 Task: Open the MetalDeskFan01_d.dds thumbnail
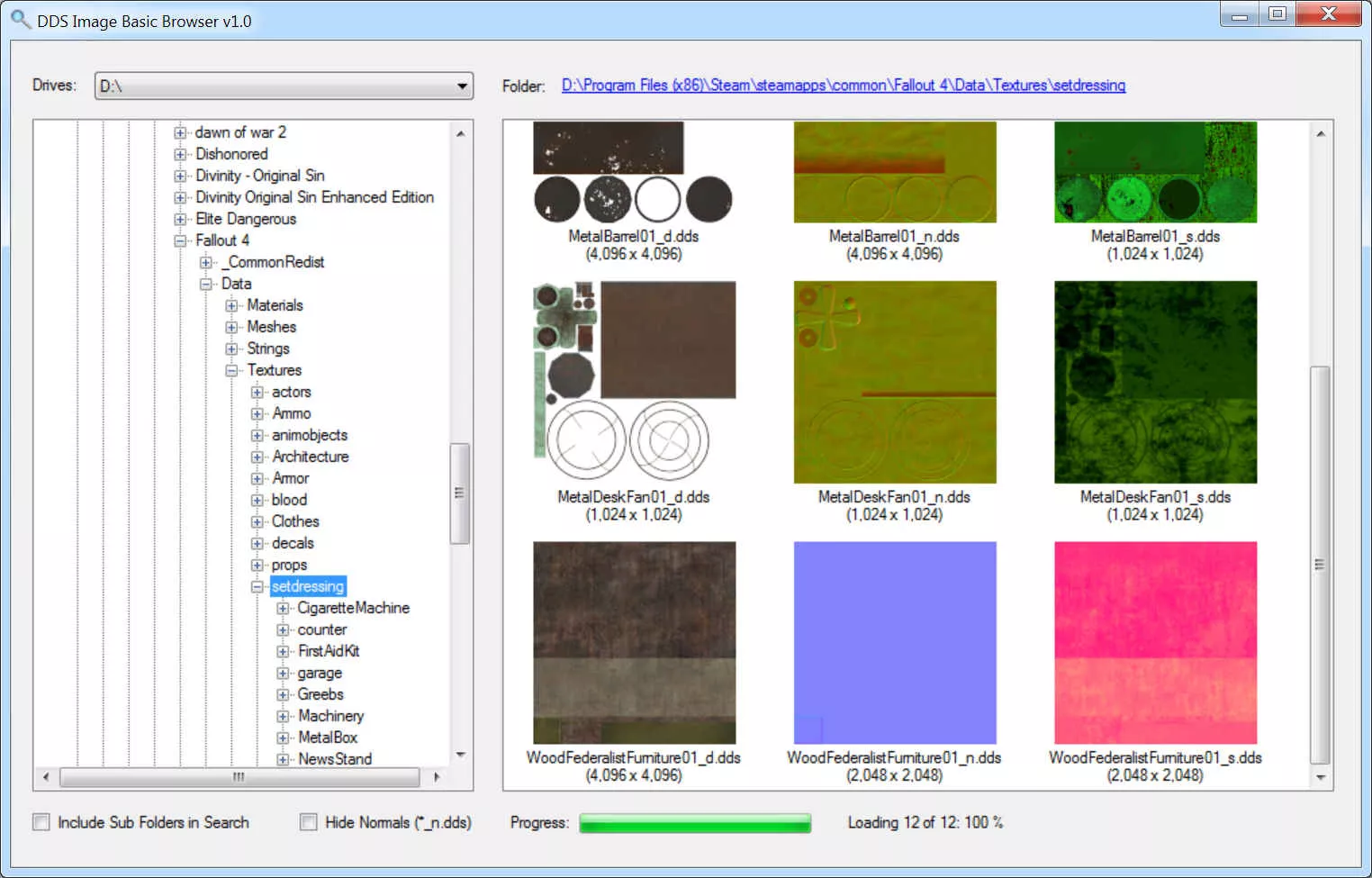pyautogui.click(x=635, y=382)
